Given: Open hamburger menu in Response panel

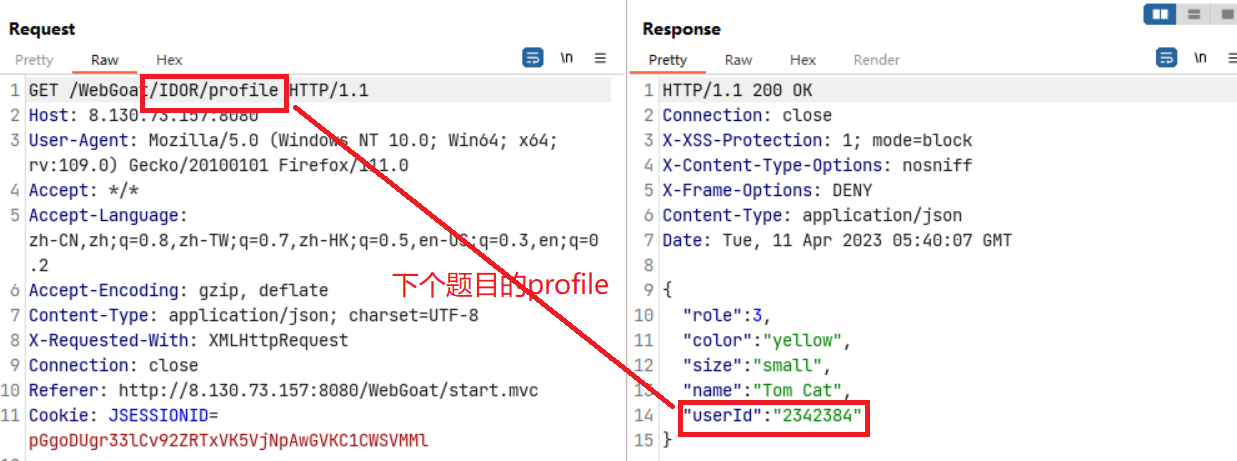Looking at the screenshot, I should pos(1231,58).
